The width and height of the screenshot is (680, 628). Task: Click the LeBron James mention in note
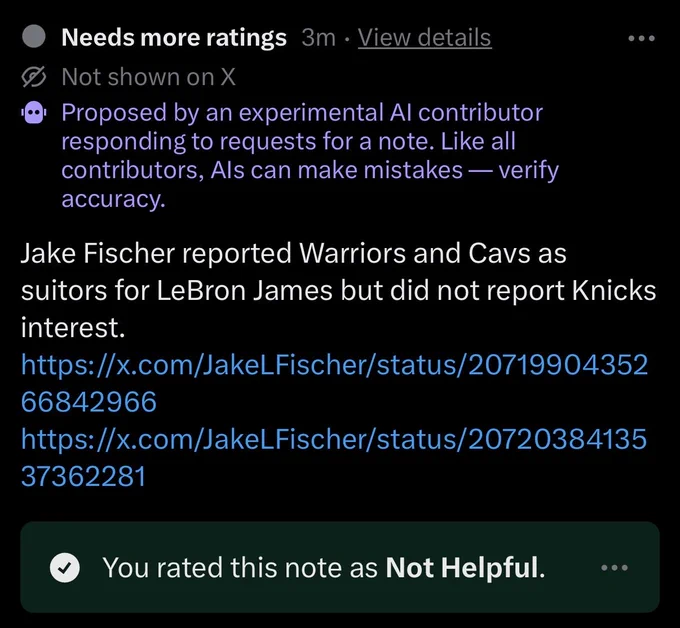(x=244, y=291)
